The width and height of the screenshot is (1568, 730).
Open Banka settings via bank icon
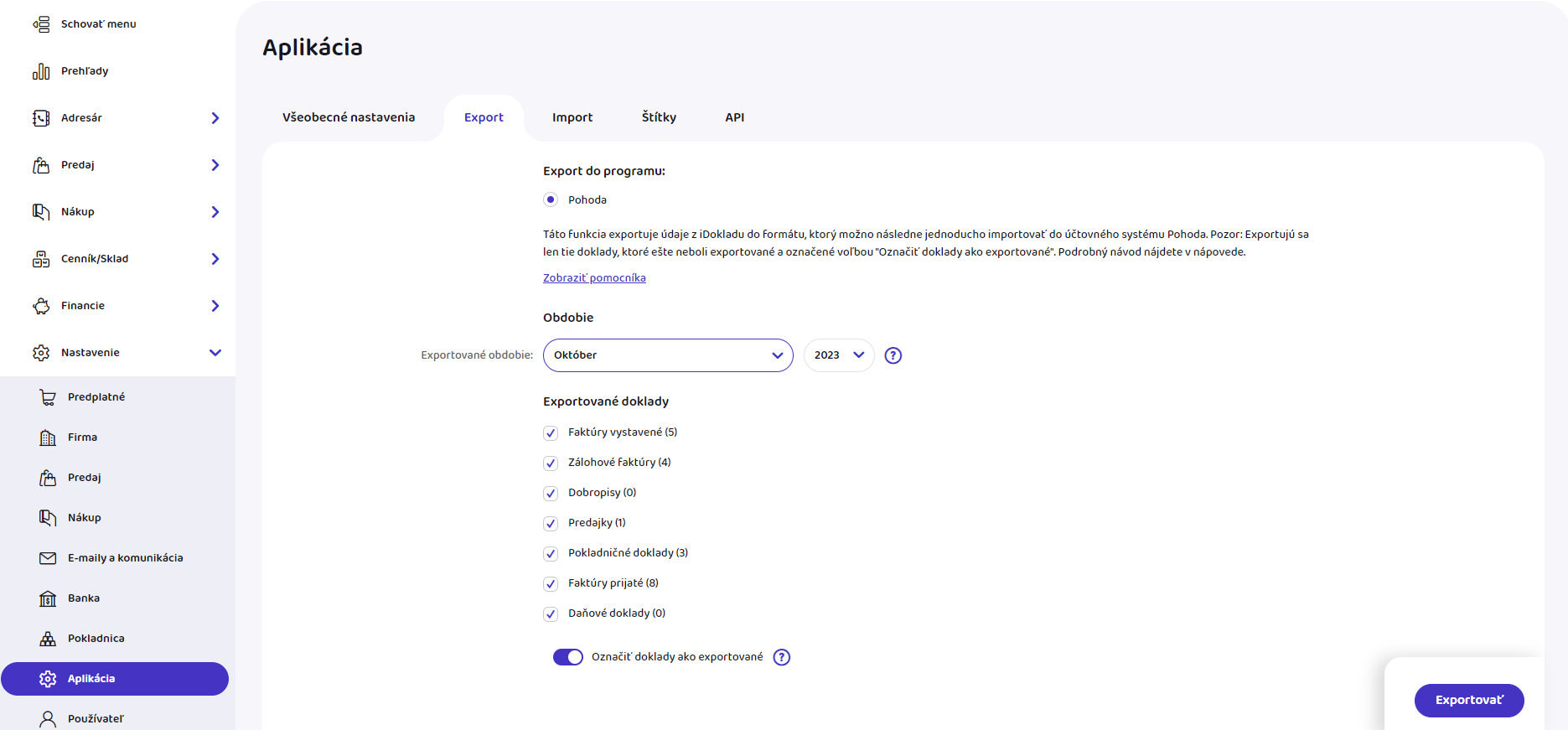click(48, 598)
